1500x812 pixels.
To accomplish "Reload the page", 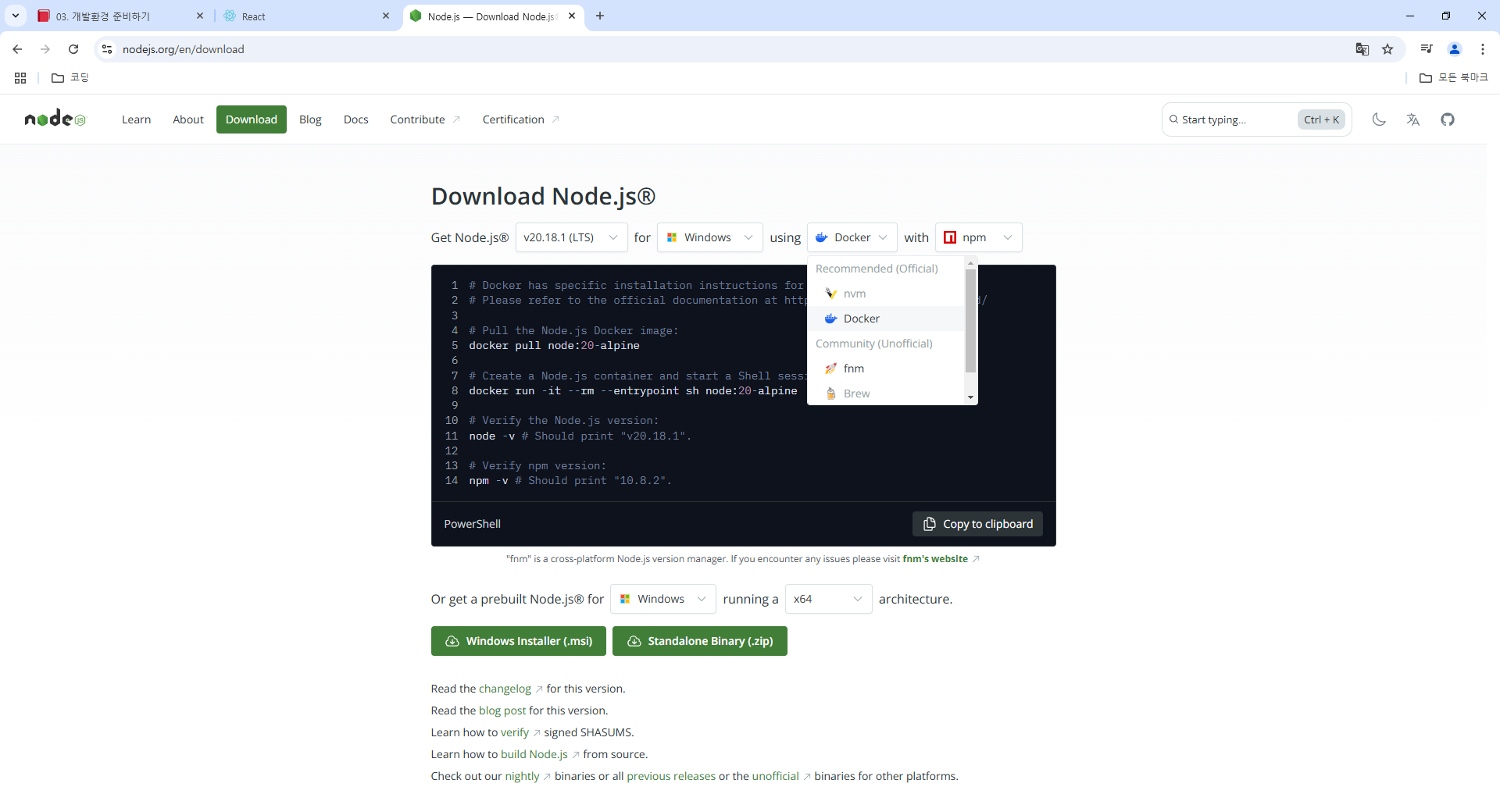I will tap(73, 49).
